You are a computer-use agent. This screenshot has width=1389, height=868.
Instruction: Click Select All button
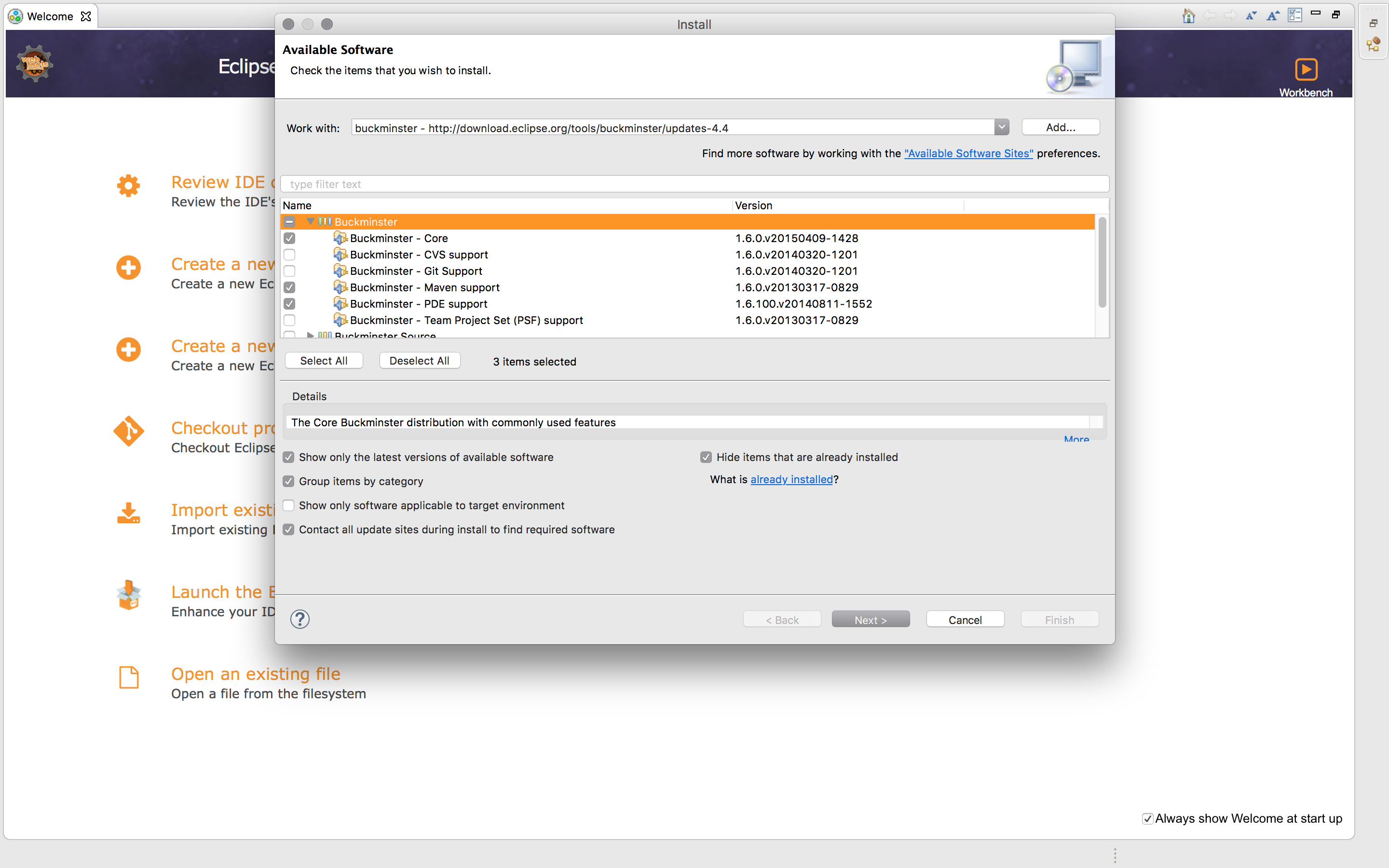click(x=324, y=361)
